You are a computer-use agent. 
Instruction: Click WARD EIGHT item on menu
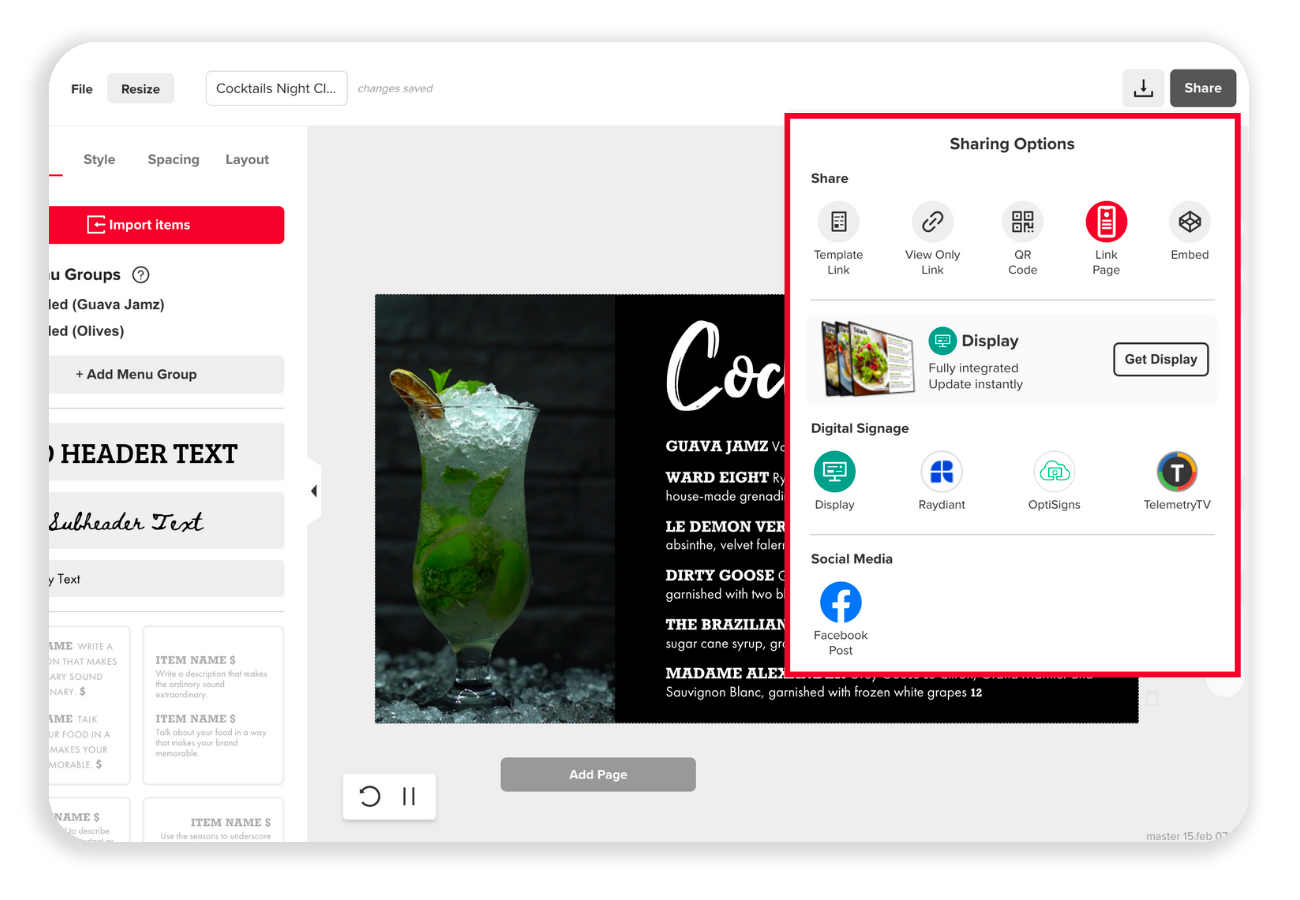(717, 478)
